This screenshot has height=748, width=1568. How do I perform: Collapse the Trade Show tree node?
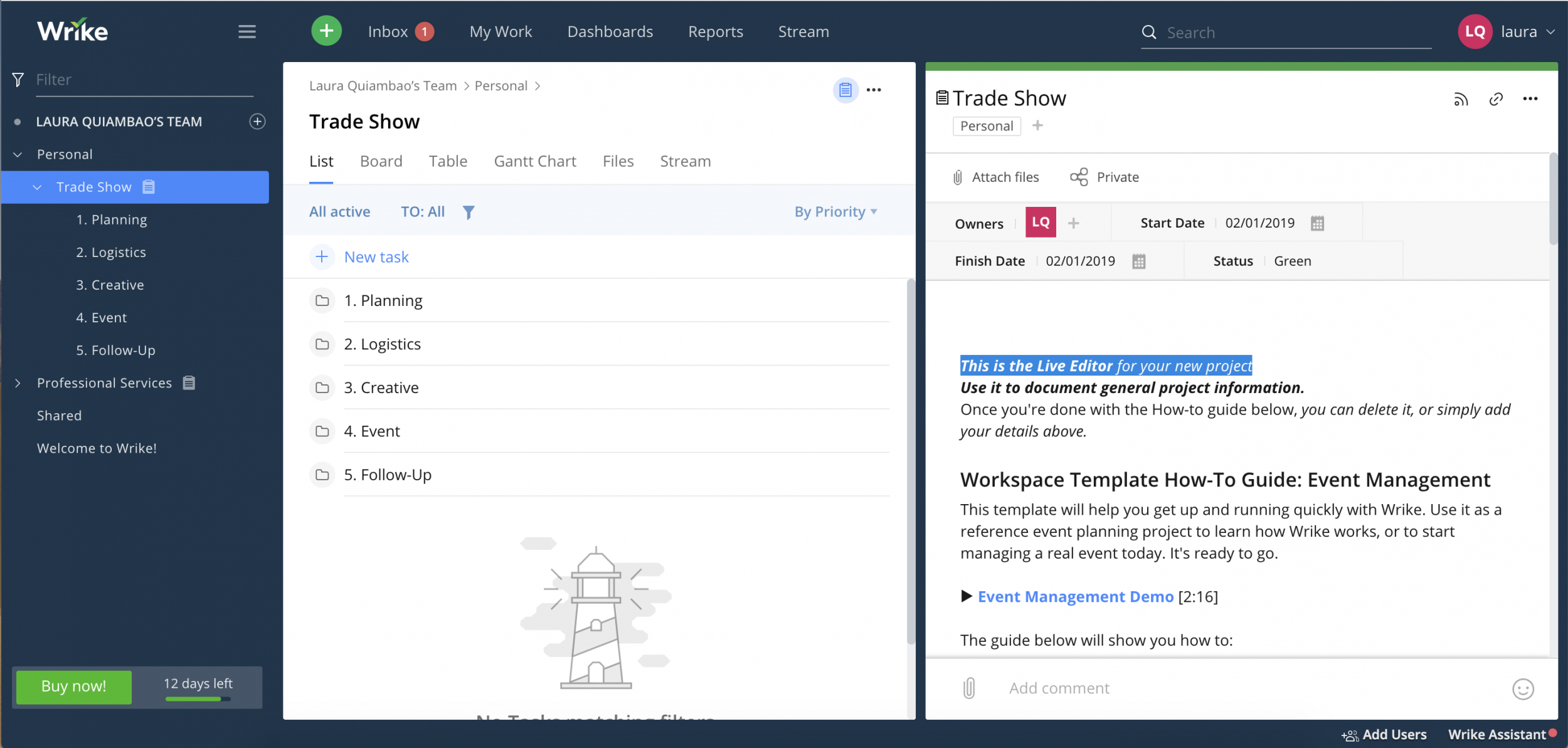click(x=37, y=187)
